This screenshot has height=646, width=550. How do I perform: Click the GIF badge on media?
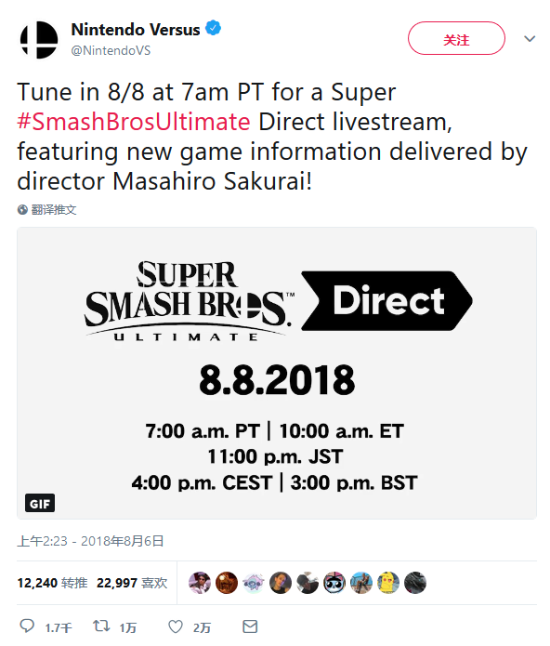40,503
